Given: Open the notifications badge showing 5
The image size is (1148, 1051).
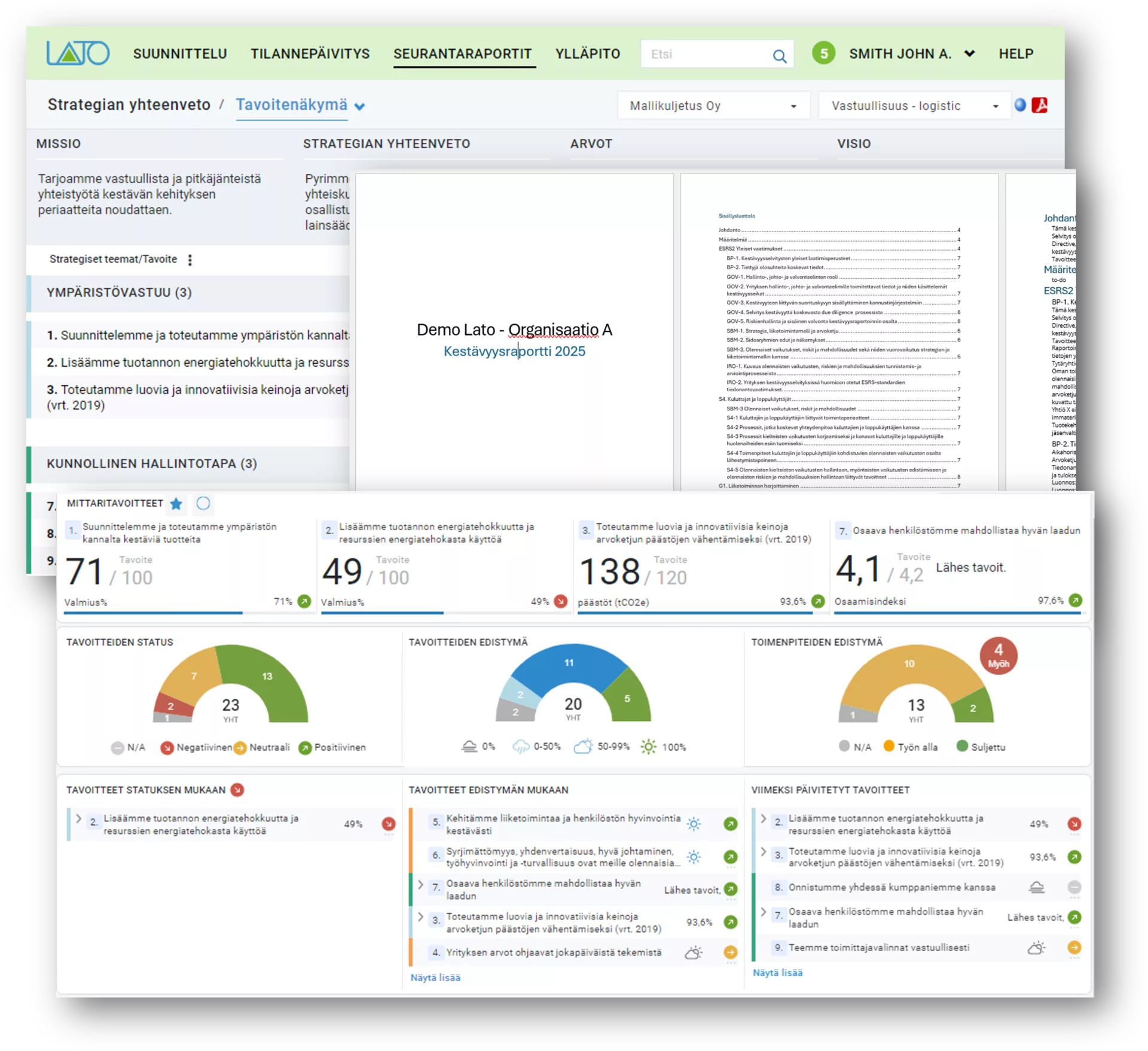Looking at the screenshot, I should [824, 53].
